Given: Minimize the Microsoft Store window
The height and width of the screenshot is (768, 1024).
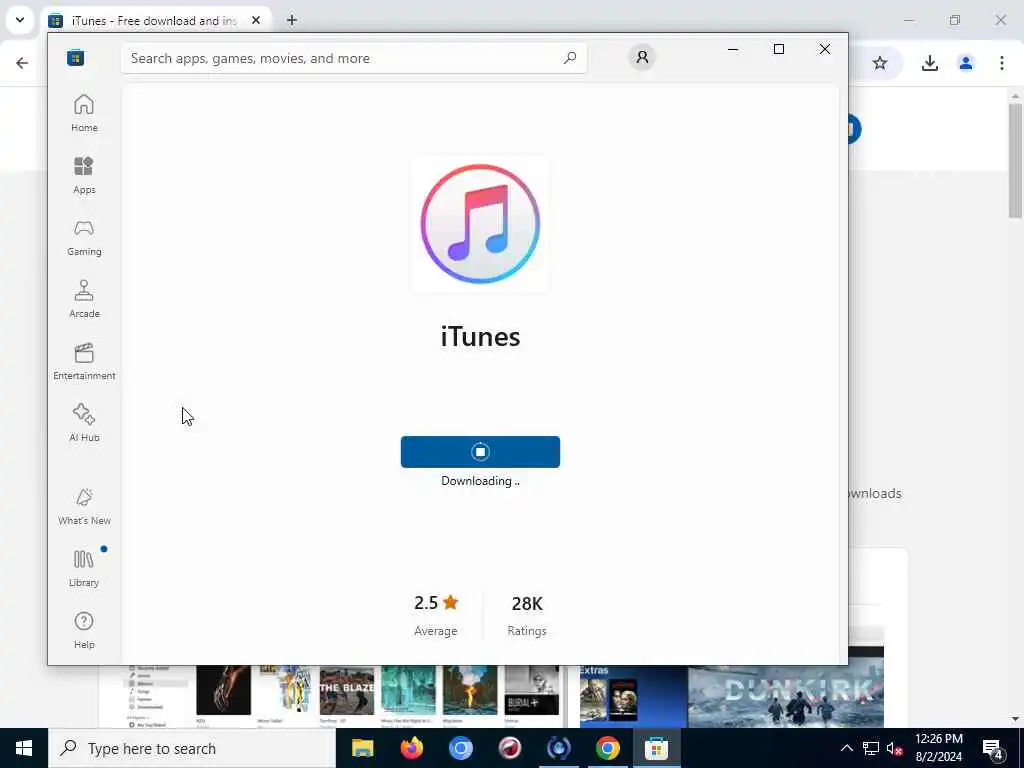Looking at the screenshot, I should pos(733,49).
